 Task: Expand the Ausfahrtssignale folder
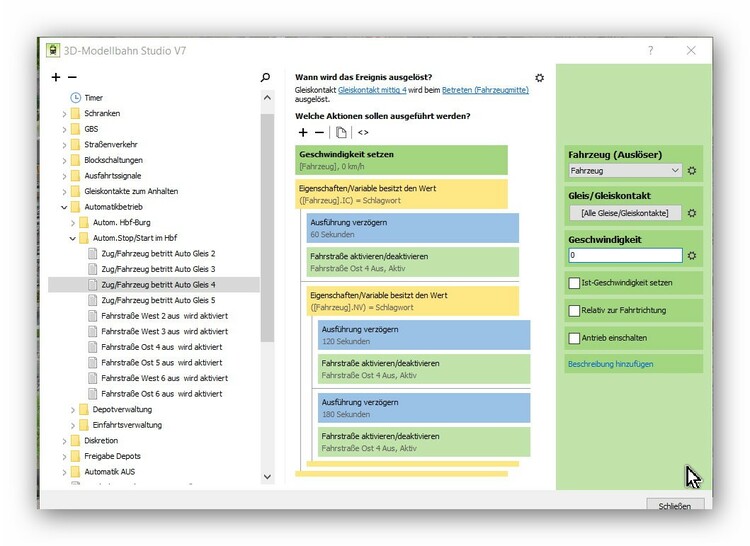tap(64, 176)
